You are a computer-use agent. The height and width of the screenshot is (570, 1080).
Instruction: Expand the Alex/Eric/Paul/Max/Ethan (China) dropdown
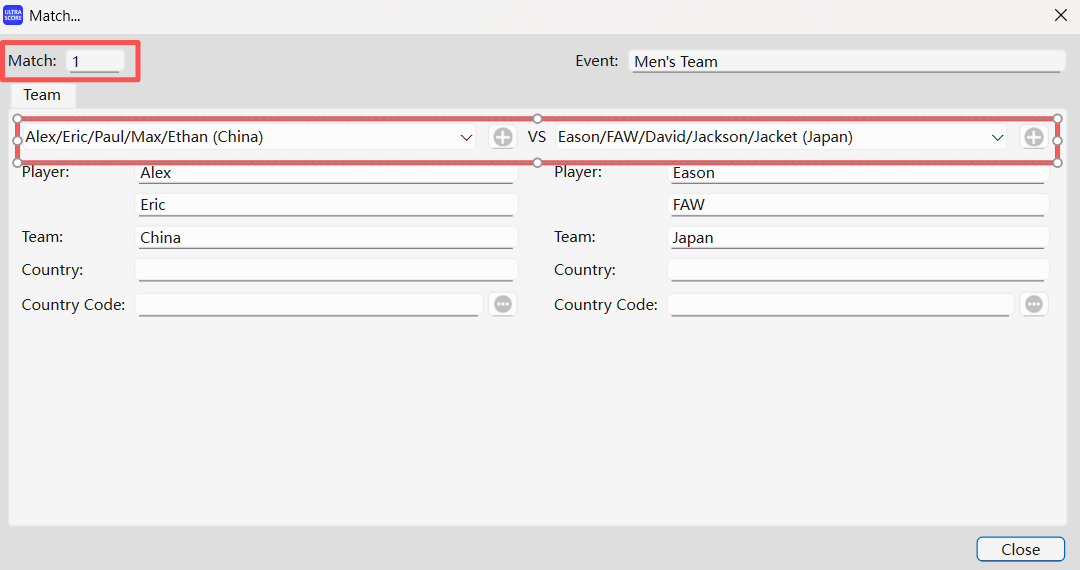466,137
